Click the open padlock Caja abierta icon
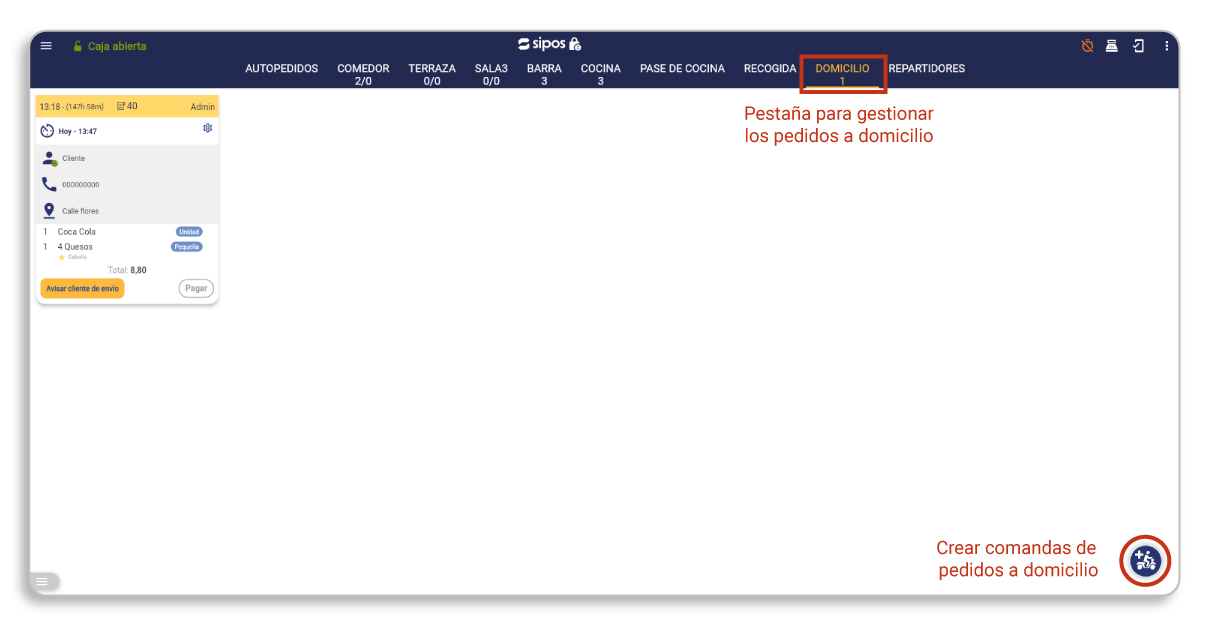 pos(77,46)
